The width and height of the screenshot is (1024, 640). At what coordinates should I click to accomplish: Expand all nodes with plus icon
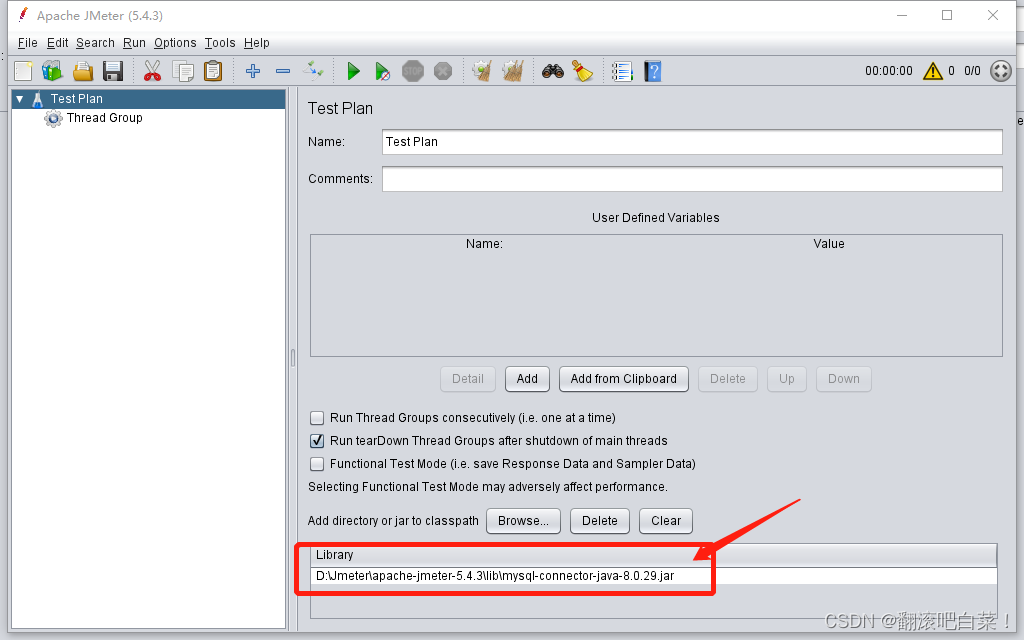[x=253, y=71]
